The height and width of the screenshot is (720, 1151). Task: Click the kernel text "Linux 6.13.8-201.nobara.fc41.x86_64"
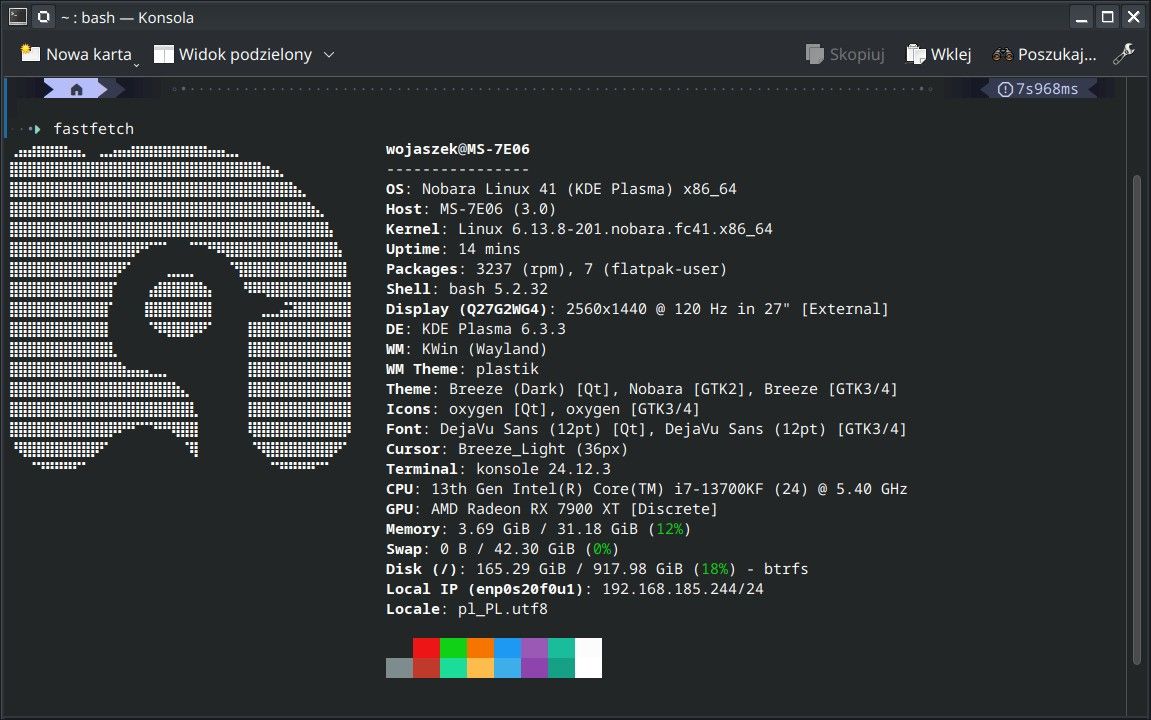(615, 229)
